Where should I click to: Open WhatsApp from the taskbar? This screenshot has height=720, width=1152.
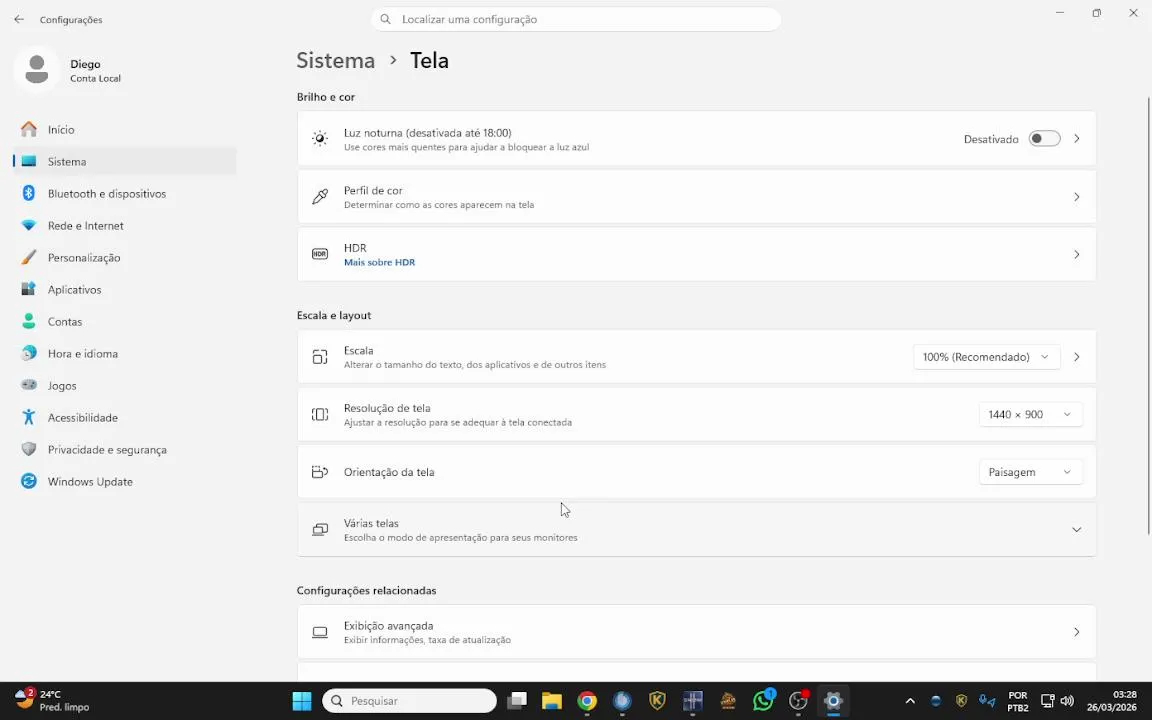(763, 701)
